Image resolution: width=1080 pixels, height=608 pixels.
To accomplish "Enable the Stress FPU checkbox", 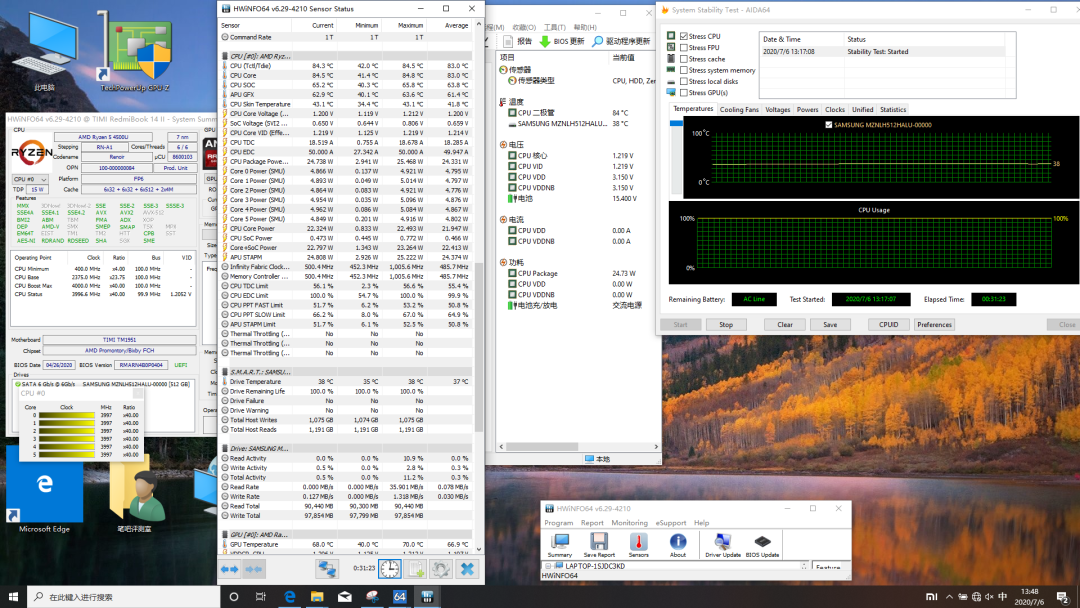I will click(684, 48).
